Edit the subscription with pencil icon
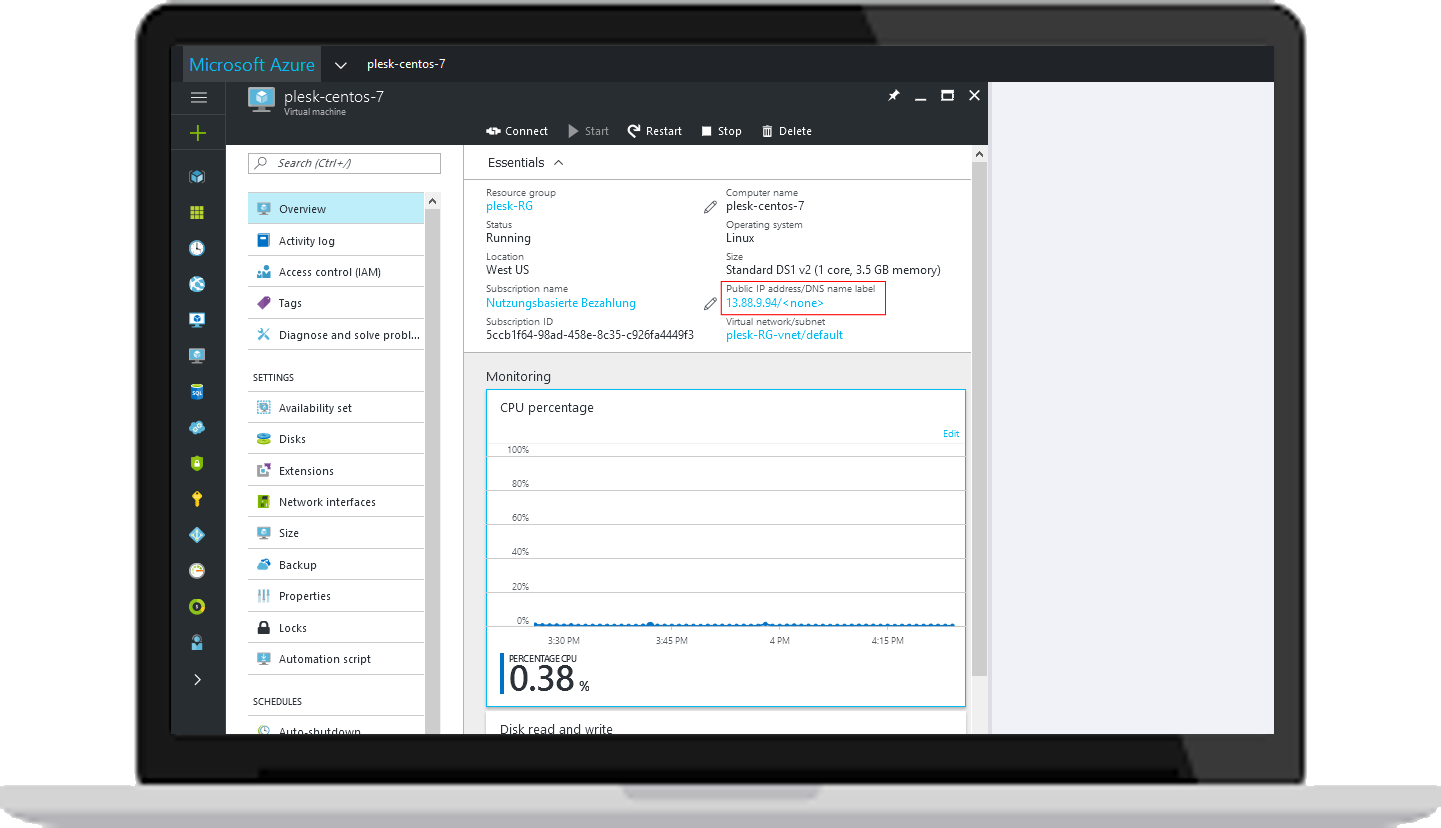The width and height of the screenshot is (1441, 828). pos(710,303)
